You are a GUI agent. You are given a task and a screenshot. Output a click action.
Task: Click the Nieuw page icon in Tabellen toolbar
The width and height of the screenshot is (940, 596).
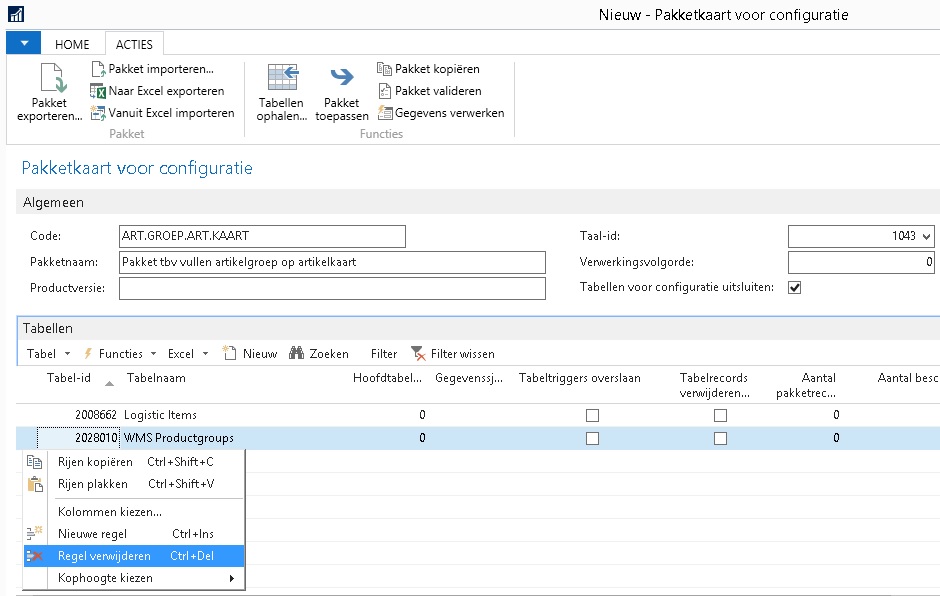[x=230, y=353]
